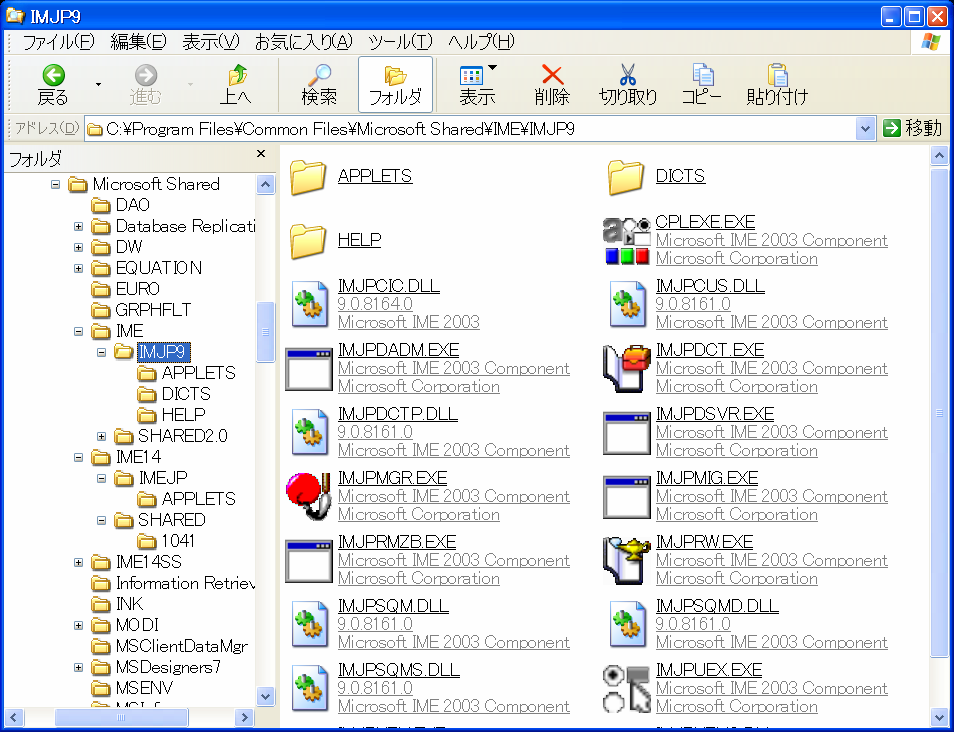Select the 1041 folder in tree
954x732 pixels.
[x=166, y=541]
